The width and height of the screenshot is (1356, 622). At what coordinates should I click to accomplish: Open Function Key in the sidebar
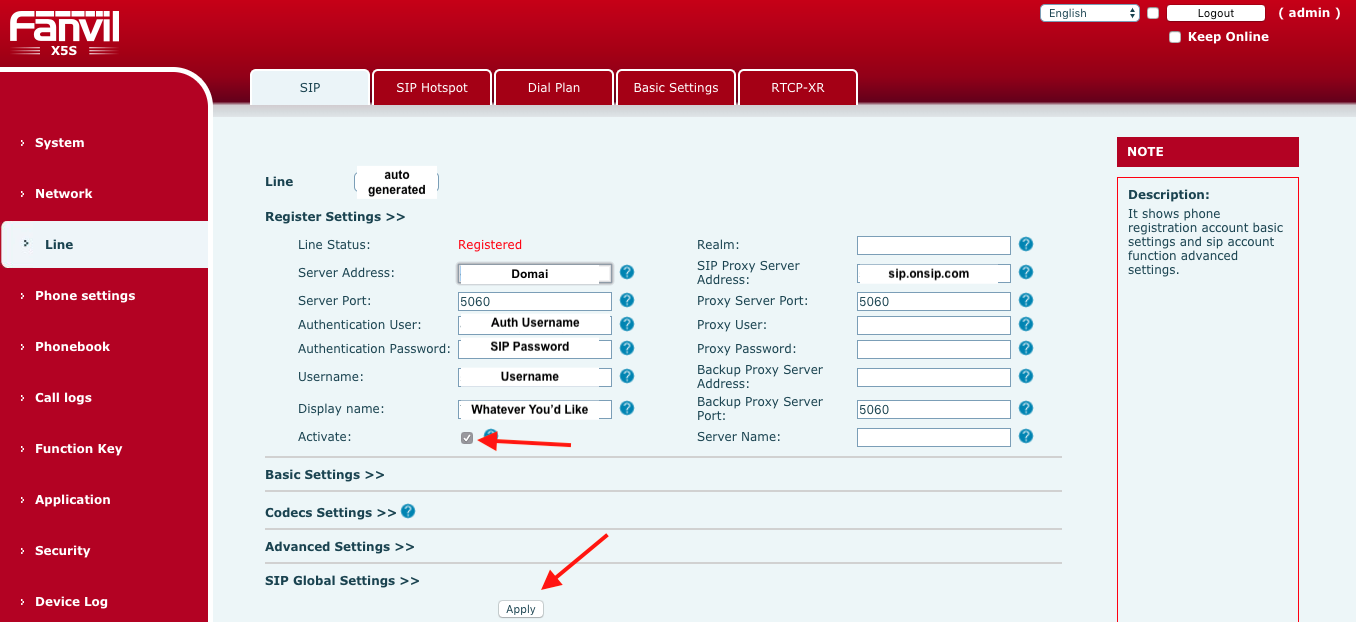pyautogui.click(x=79, y=449)
